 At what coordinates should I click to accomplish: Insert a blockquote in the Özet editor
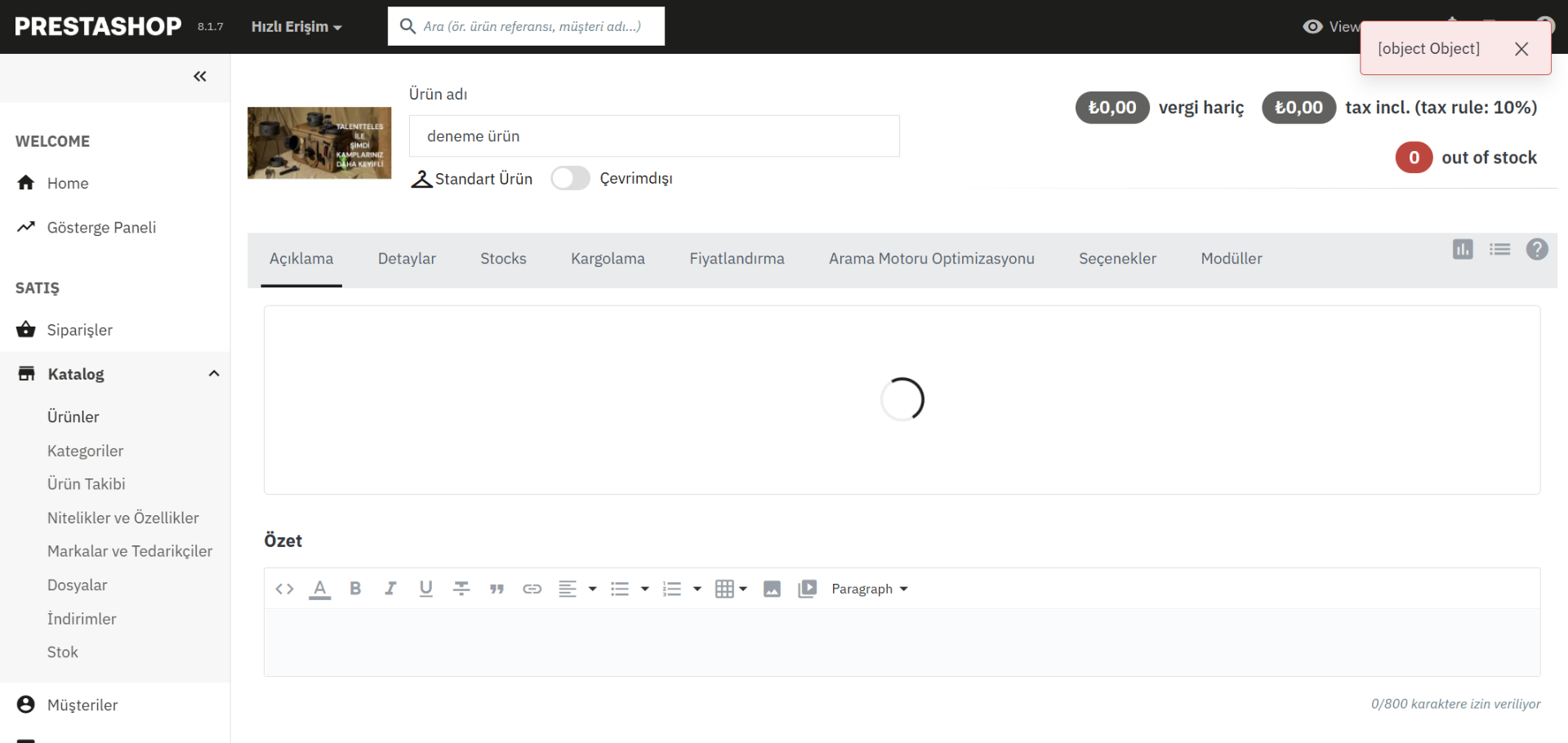point(497,590)
